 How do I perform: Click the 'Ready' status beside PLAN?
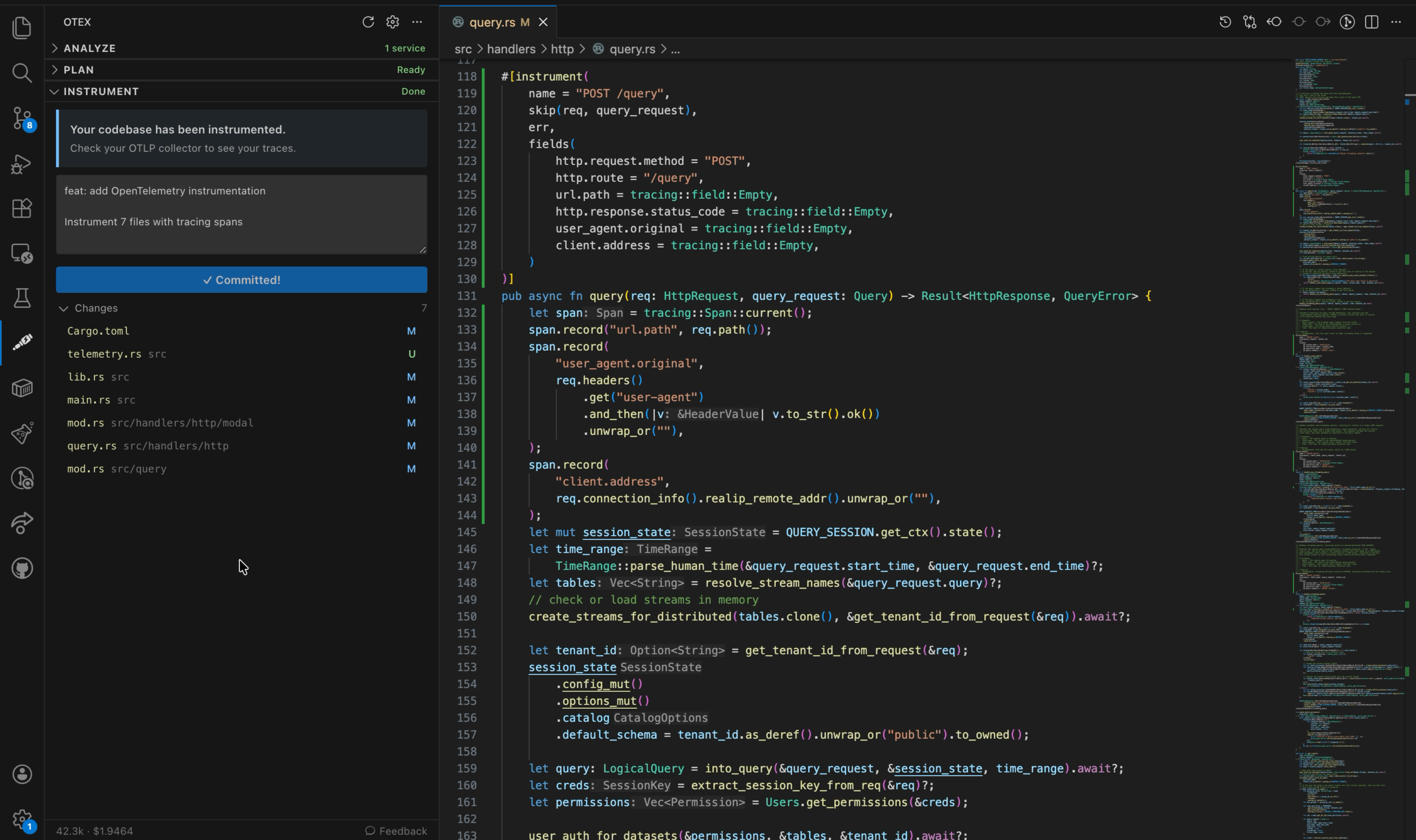point(411,70)
